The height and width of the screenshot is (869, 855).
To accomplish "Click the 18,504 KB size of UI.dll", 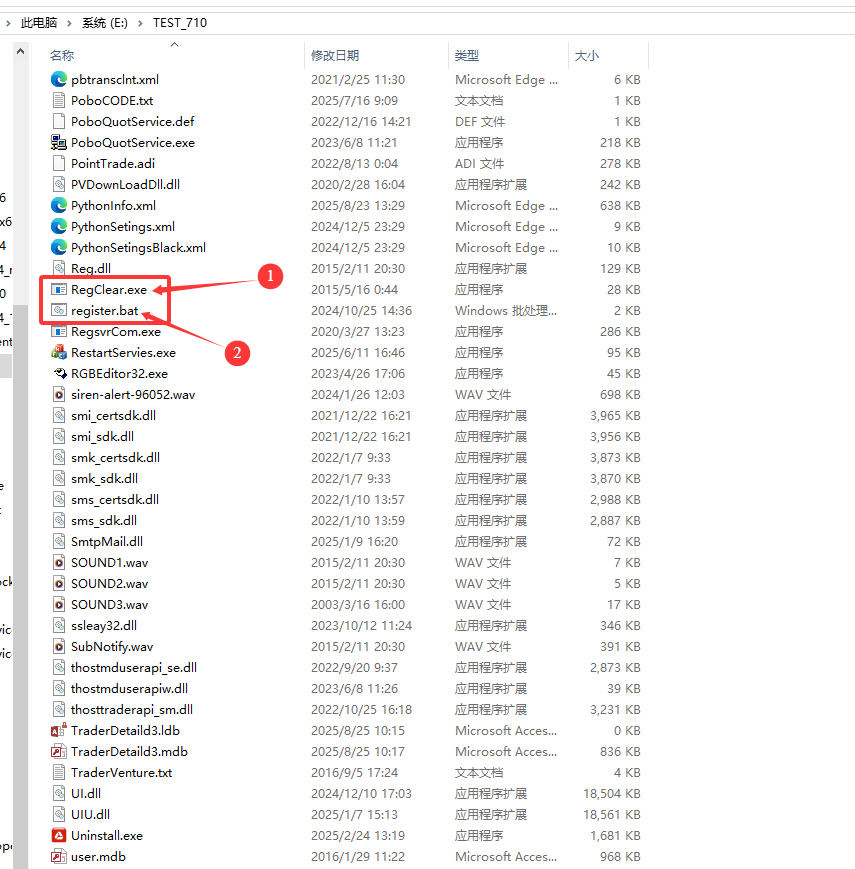I will pyautogui.click(x=612, y=794).
